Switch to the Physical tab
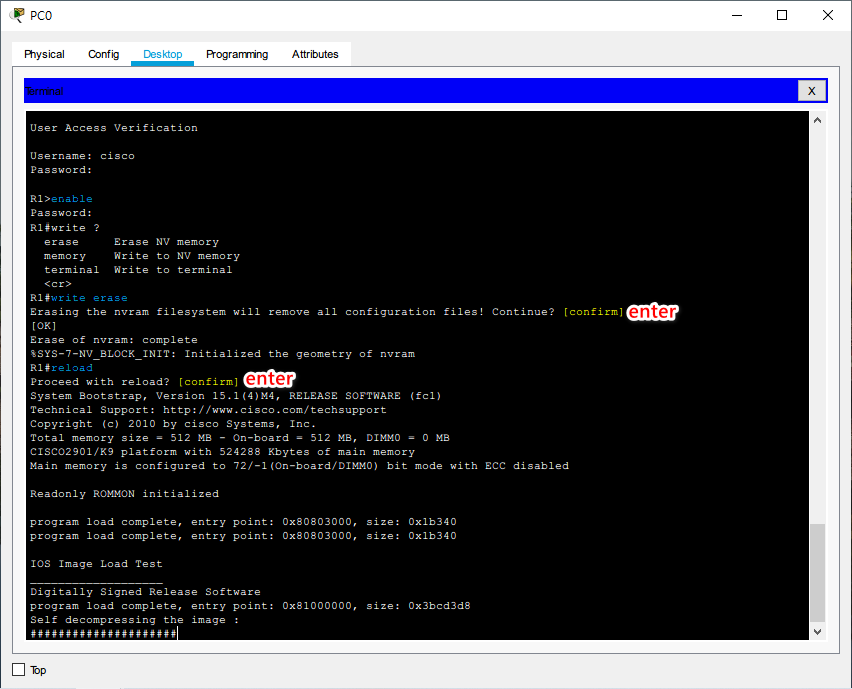The image size is (852, 689). click(x=44, y=54)
